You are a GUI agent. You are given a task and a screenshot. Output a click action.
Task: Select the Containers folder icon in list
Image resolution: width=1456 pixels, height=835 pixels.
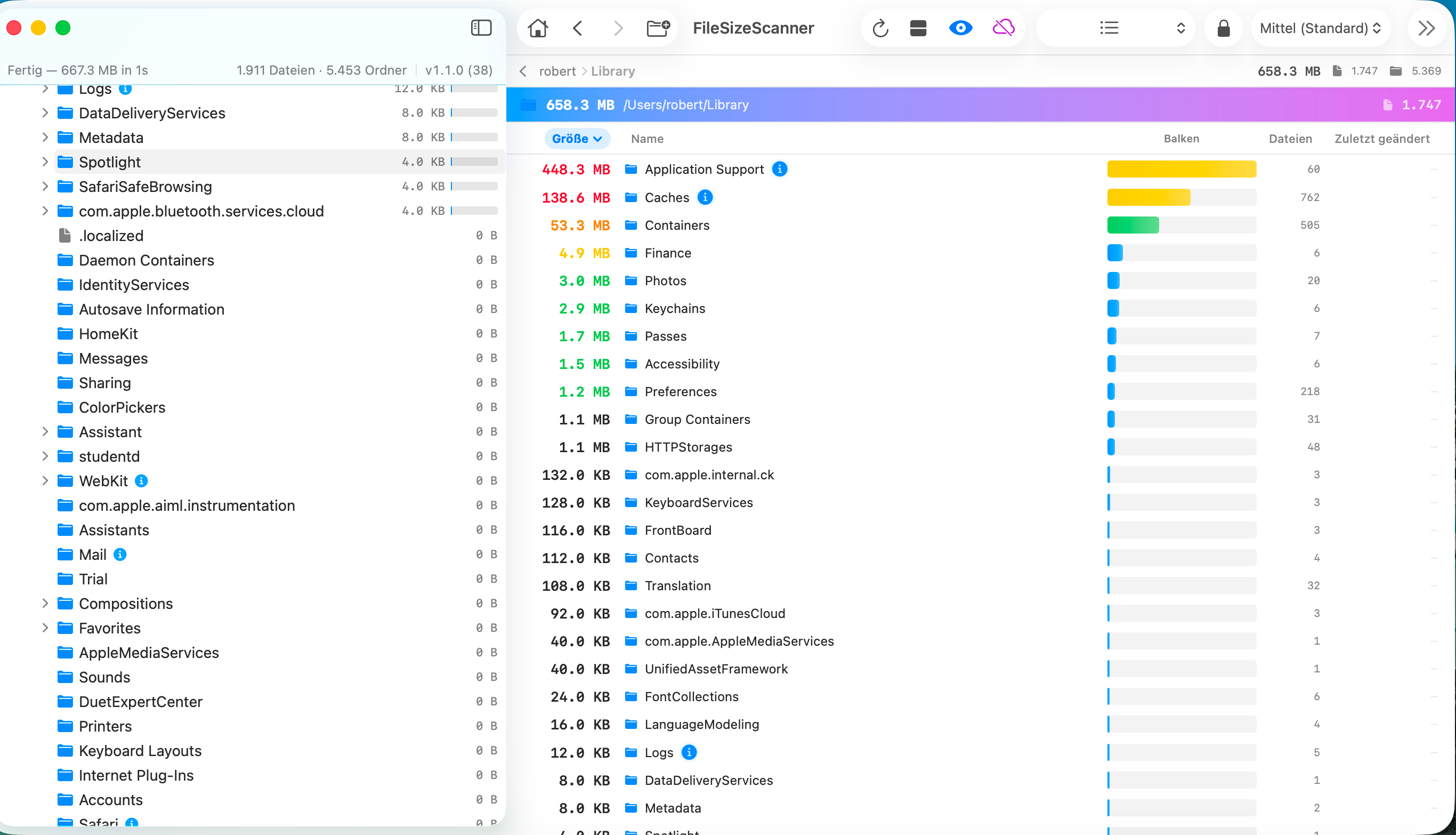coord(630,226)
